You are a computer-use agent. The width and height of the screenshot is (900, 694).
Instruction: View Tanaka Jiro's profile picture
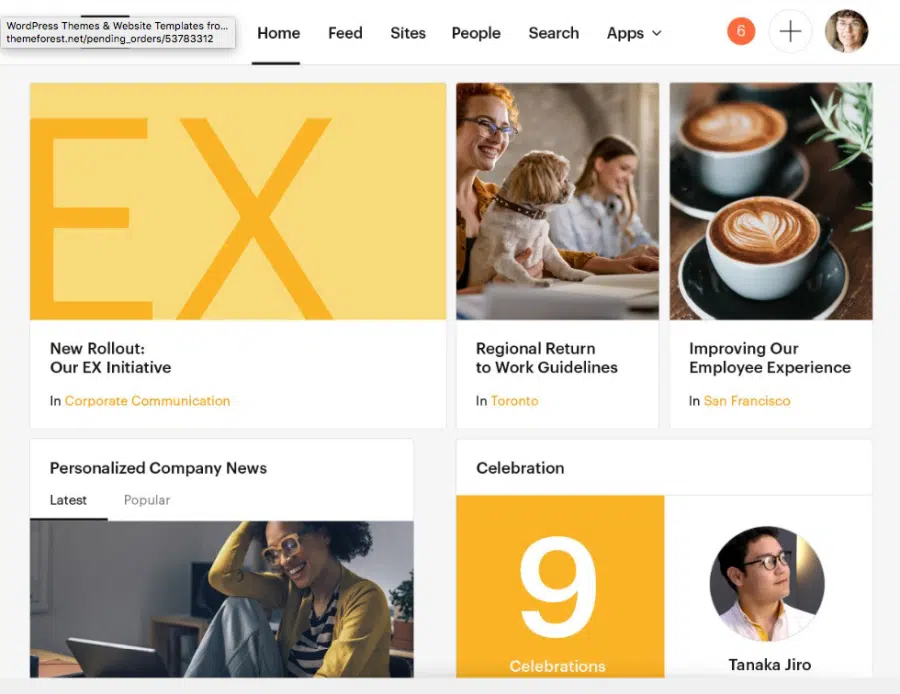(767, 583)
